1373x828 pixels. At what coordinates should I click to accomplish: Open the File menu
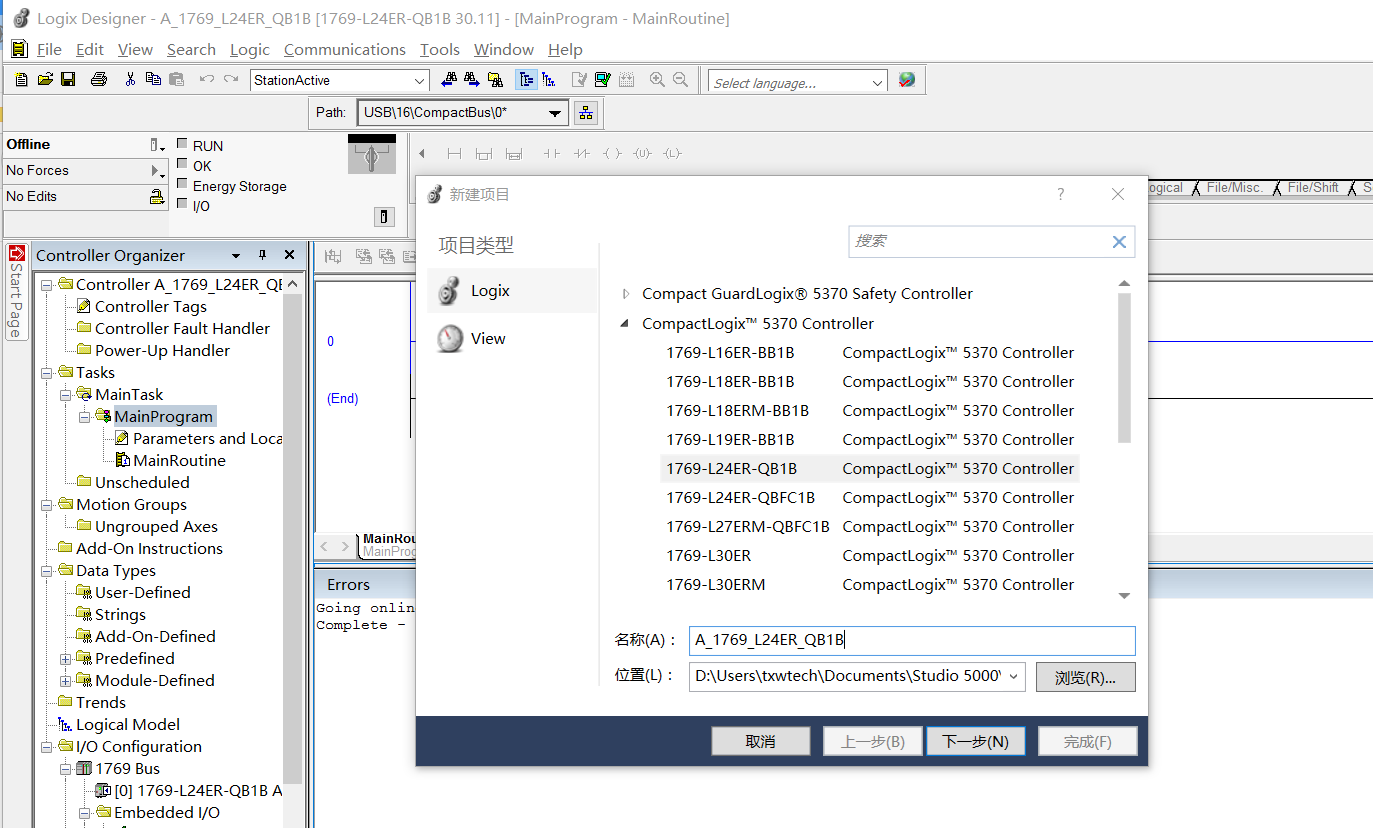click(x=49, y=49)
